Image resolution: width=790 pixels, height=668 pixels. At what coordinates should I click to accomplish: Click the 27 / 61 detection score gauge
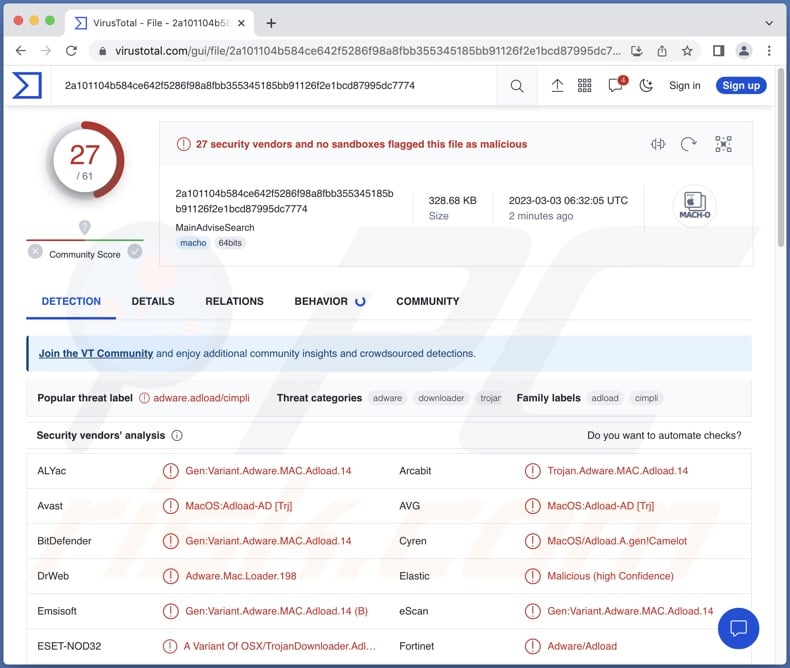pyautogui.click(x=85, y=161)
